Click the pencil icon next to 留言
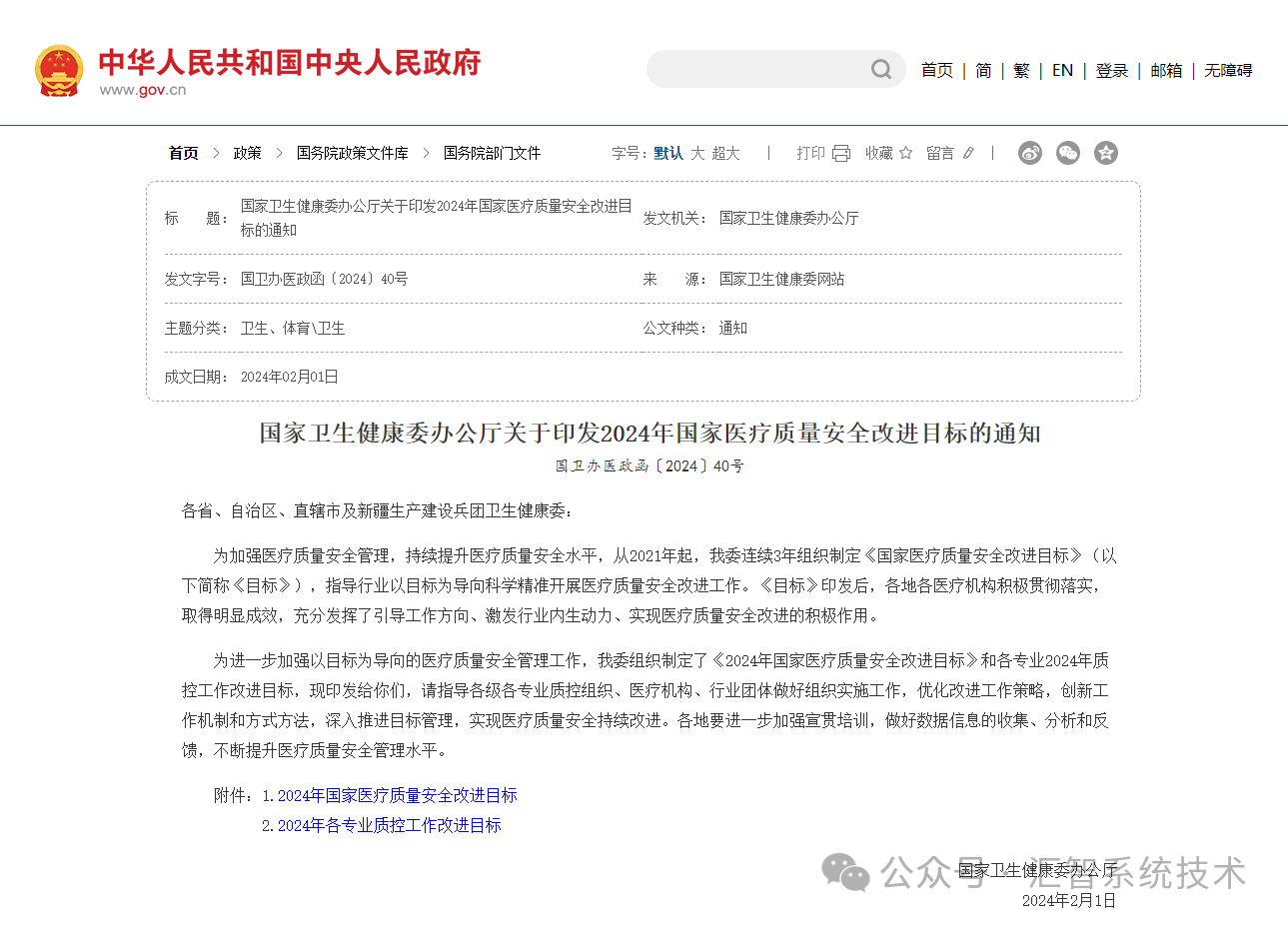 pyautogui.click(x=968, y=153)
